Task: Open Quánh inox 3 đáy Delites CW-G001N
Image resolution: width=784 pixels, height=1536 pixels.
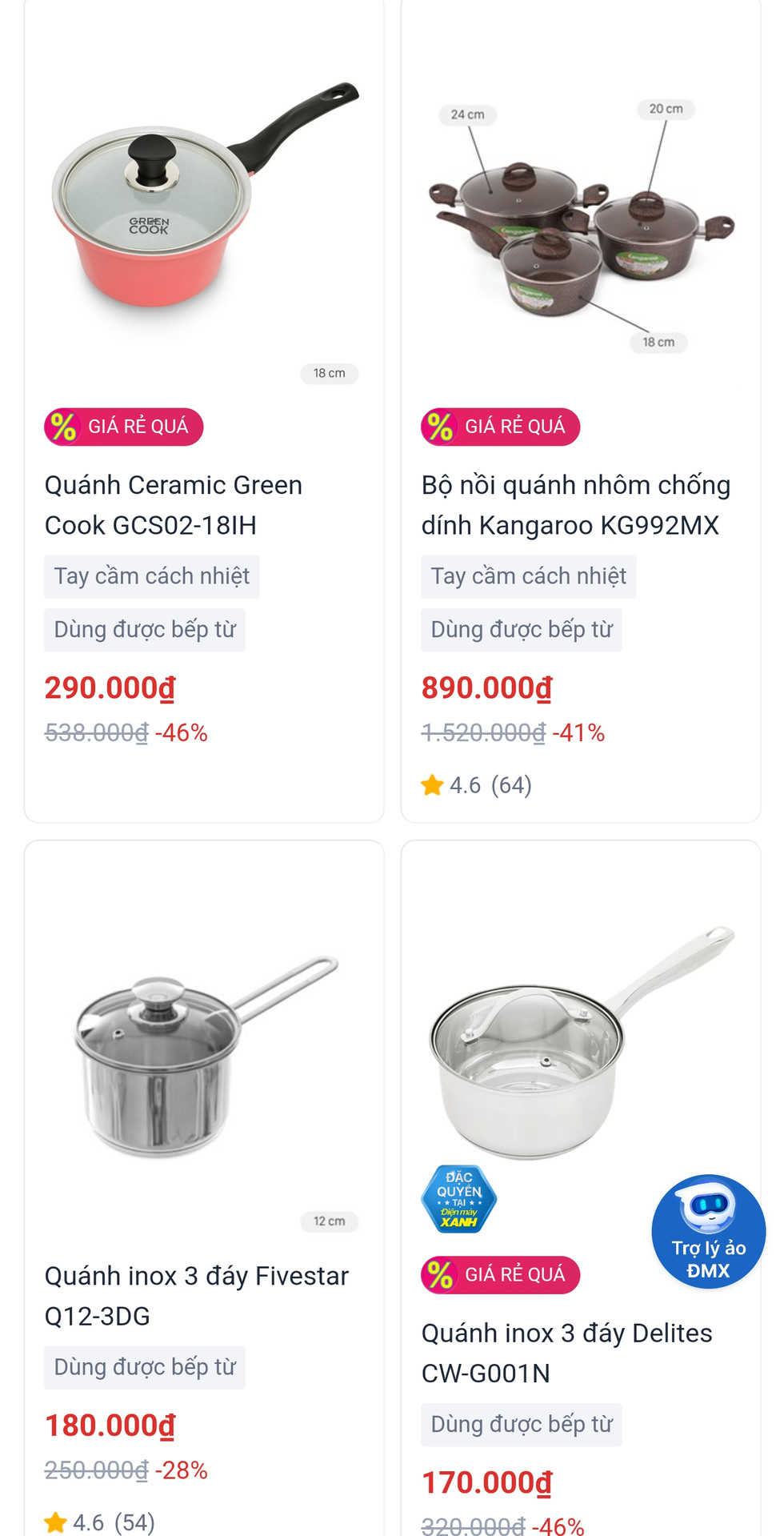Action: (x=566, y=1353)
